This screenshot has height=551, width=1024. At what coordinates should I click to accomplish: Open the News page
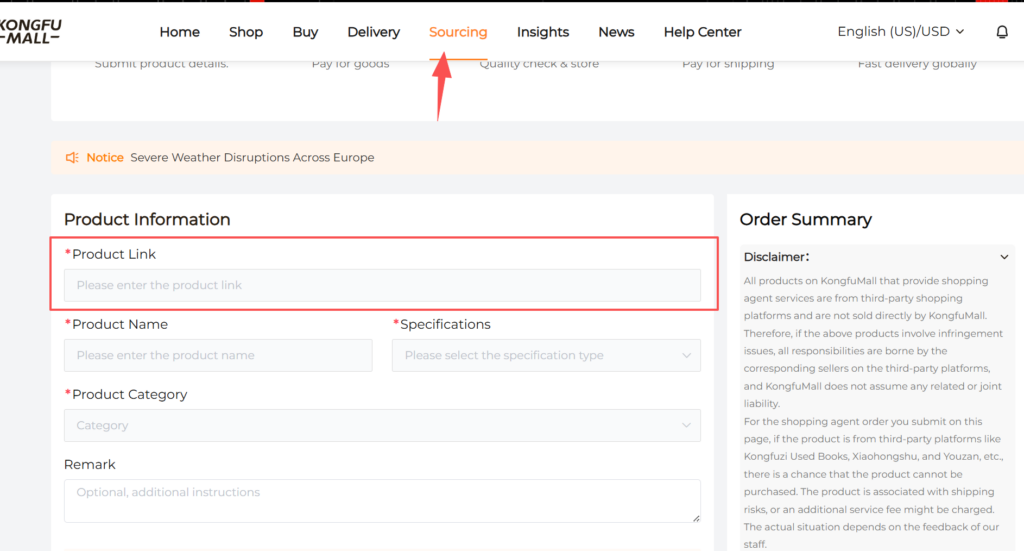616,32
